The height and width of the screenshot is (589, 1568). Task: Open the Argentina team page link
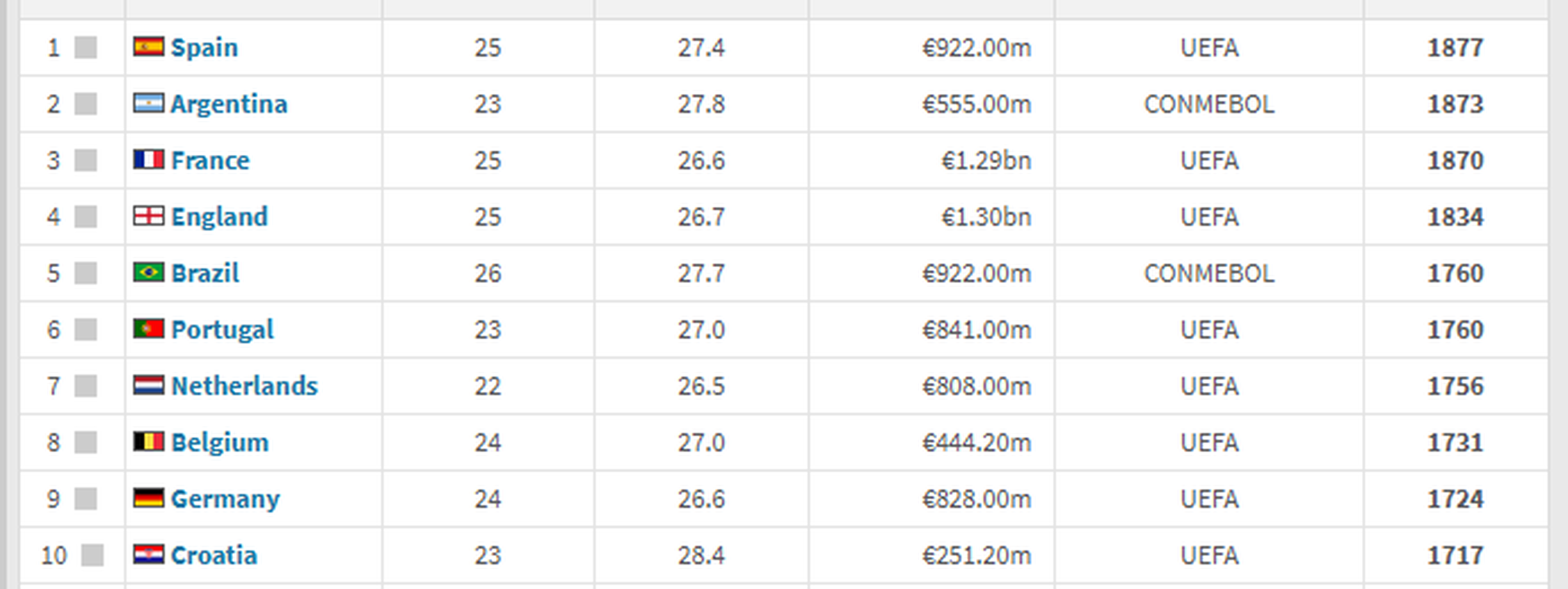pos(229,104)
